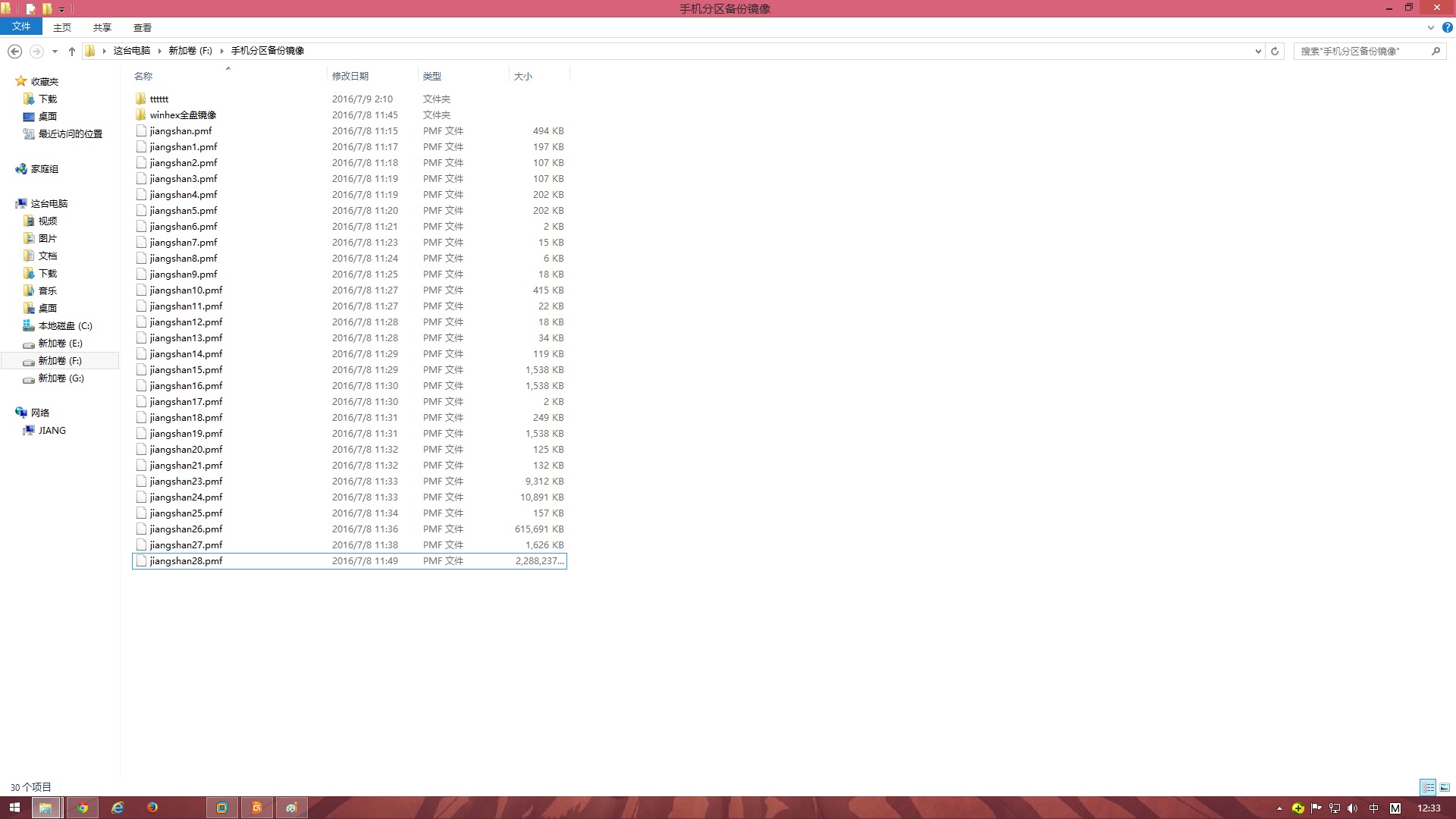Open quick access toolbar dropdown arrow
1456x819 pixels.
61,9
